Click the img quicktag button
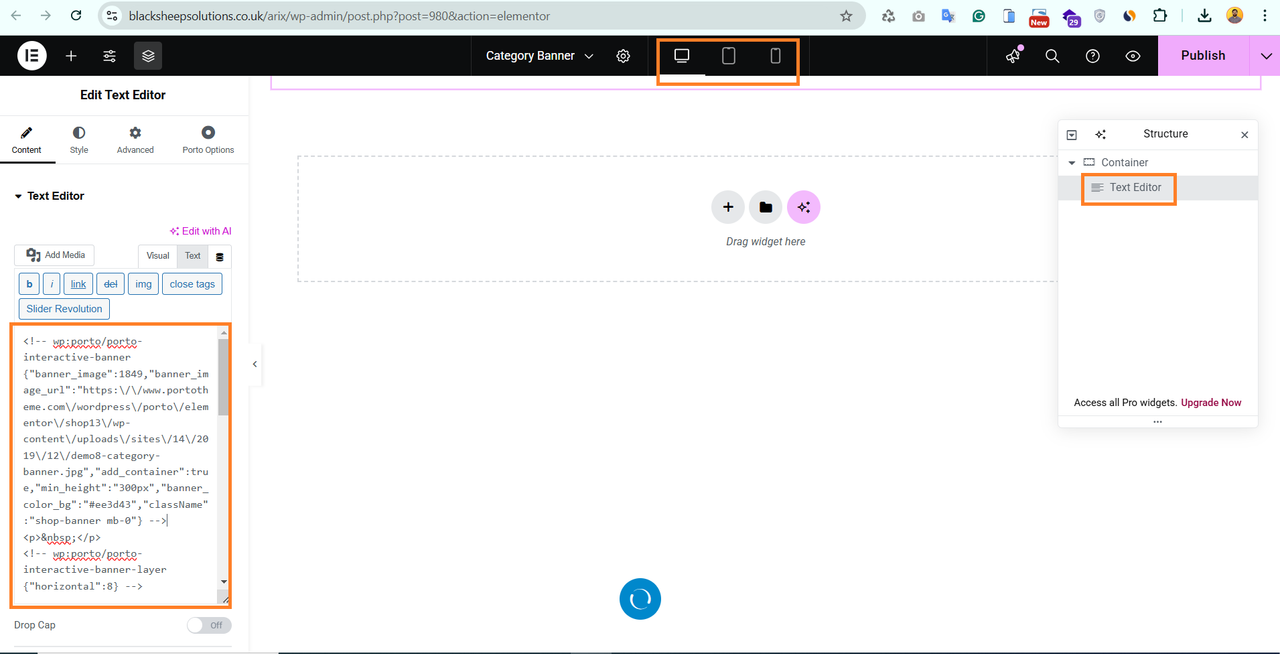The image size is (1280, 654). tap(144, 284)
